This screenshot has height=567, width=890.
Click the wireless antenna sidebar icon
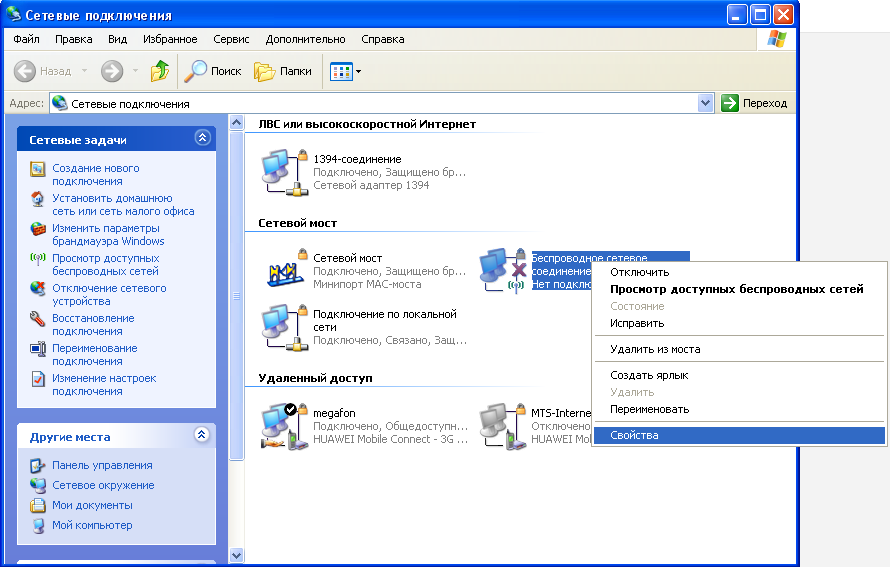pyautogui.click(x=37, y=259)
